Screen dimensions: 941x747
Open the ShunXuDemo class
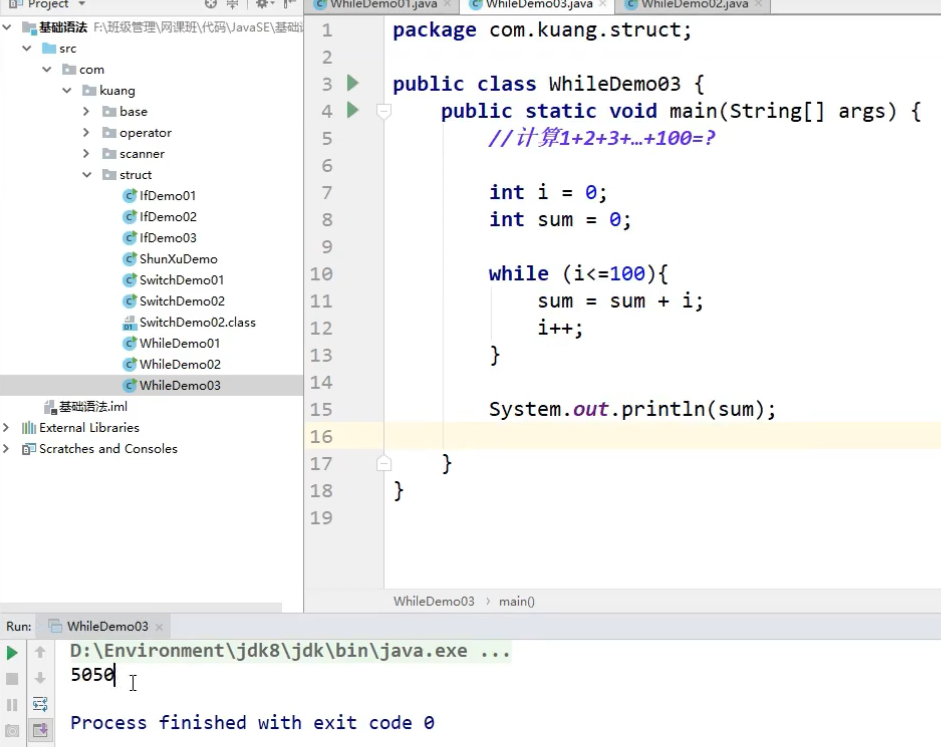[178, 259]
